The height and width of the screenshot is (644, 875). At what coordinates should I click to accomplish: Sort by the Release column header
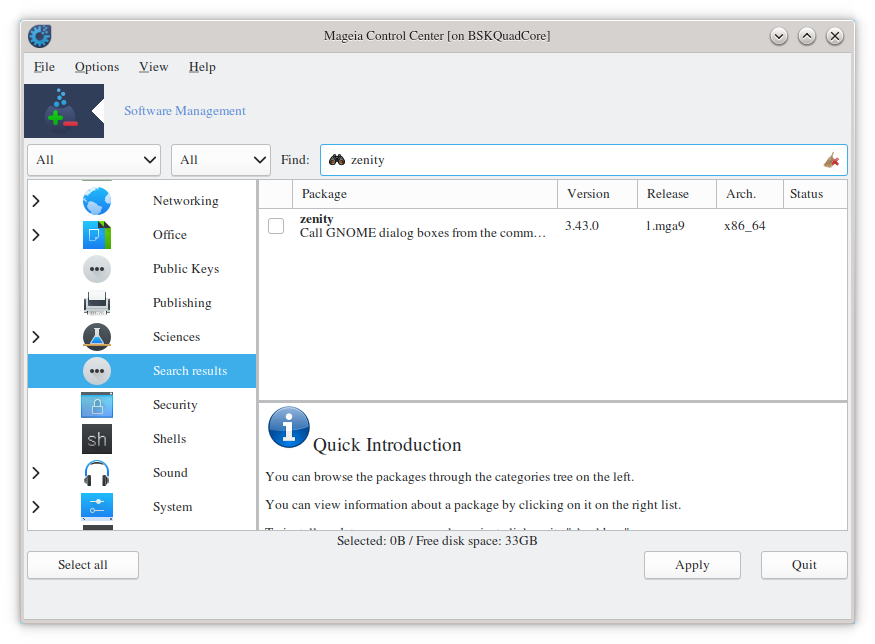point(676,194)
